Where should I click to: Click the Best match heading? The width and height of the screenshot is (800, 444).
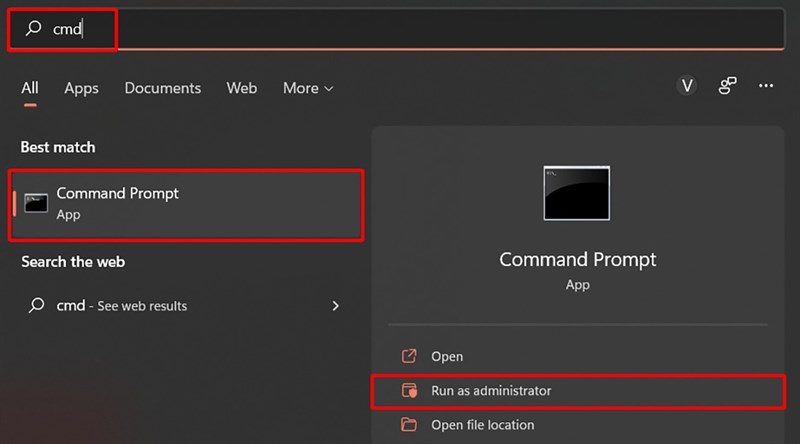coord(58,147)
